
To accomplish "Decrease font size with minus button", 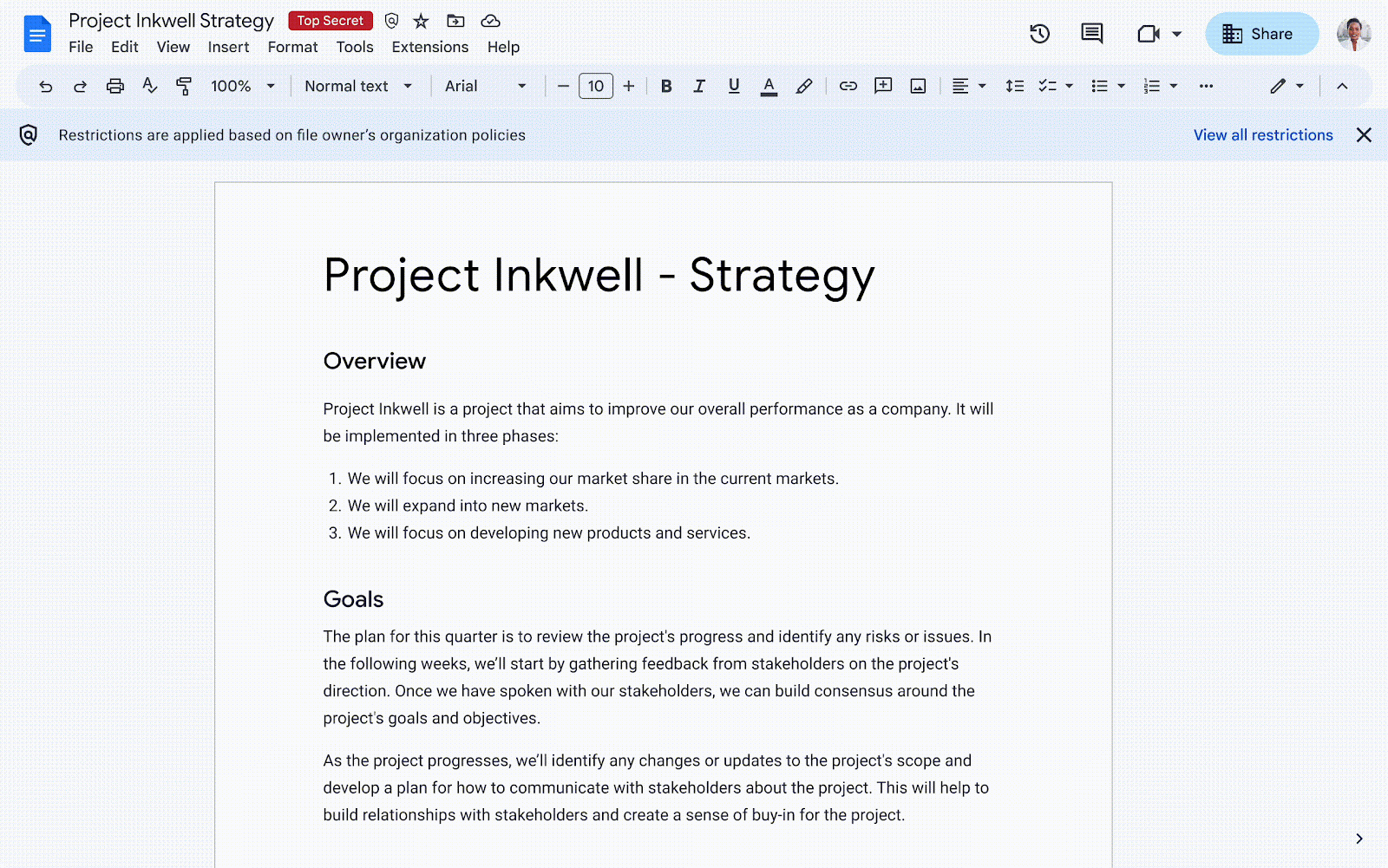I will [563, 86].
